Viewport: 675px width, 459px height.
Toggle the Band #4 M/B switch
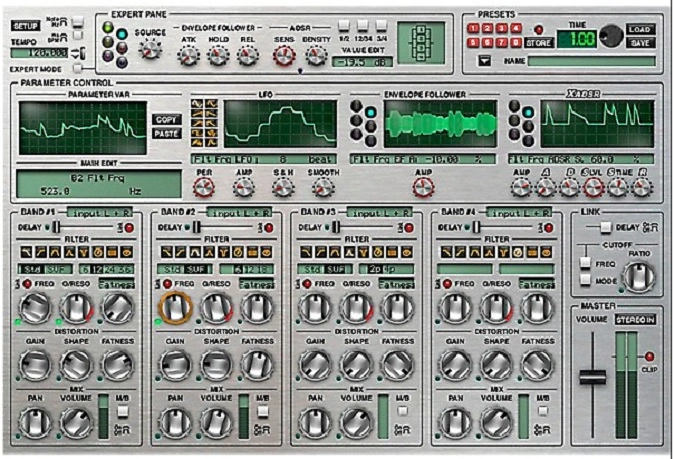click(x=543, y=411)
